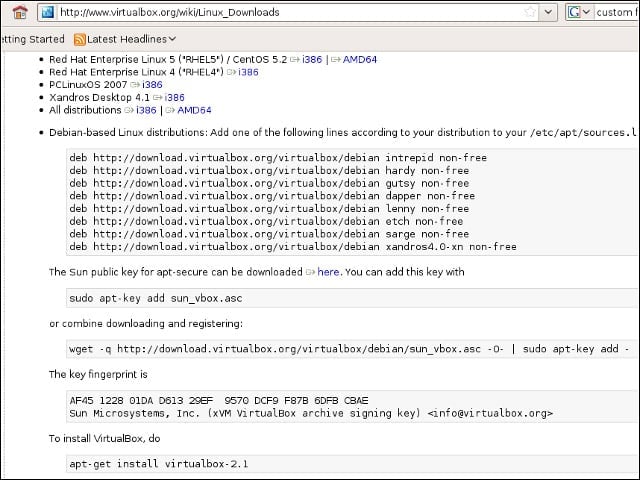The image size is (640, 480).
Task: Open the Getting Started bookmark
Action: [32, 39]
